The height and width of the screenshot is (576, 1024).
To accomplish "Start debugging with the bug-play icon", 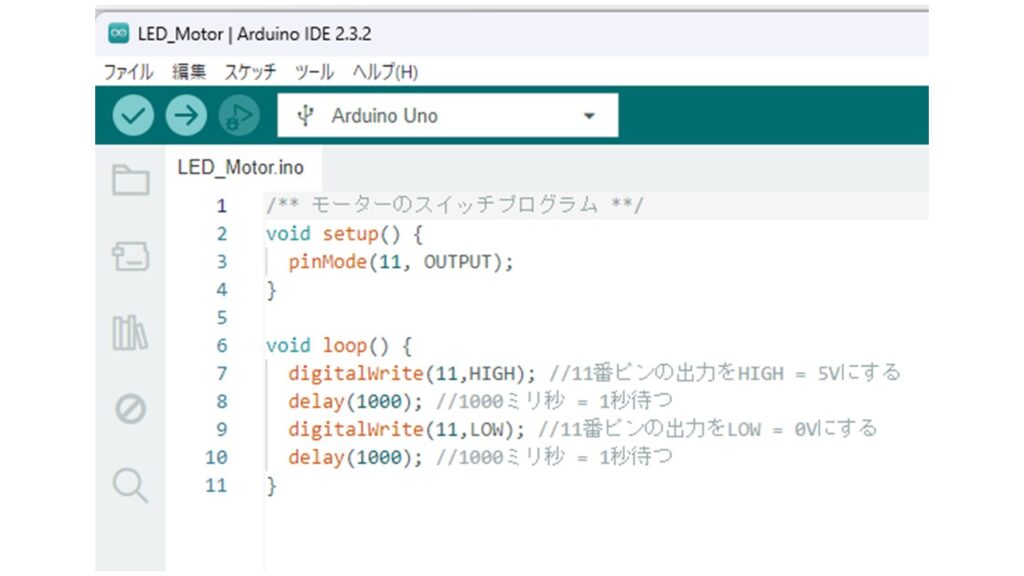I will [238, 116].
